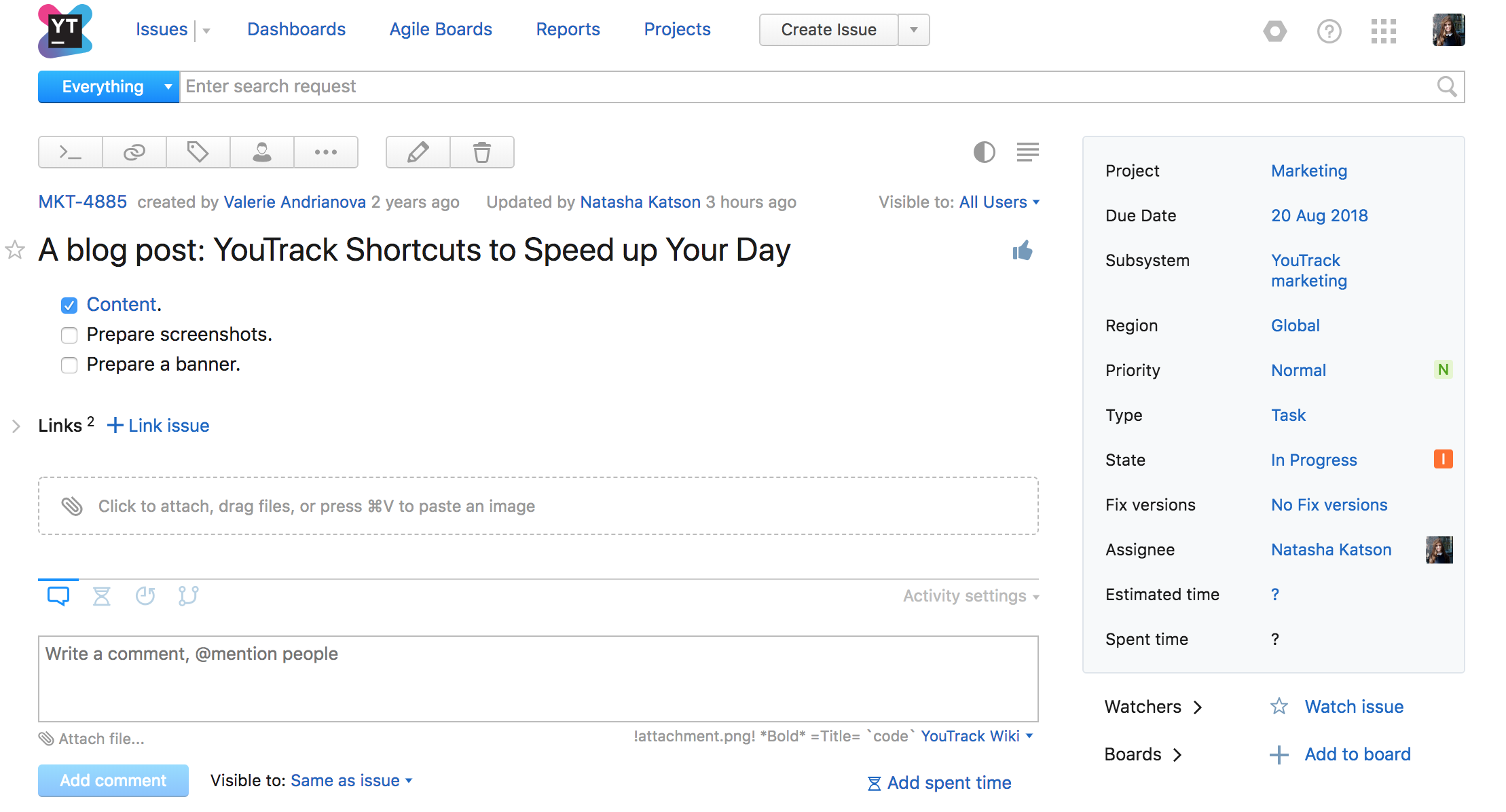Click Natasha Katson assignee avatar

pos(1439,550)
